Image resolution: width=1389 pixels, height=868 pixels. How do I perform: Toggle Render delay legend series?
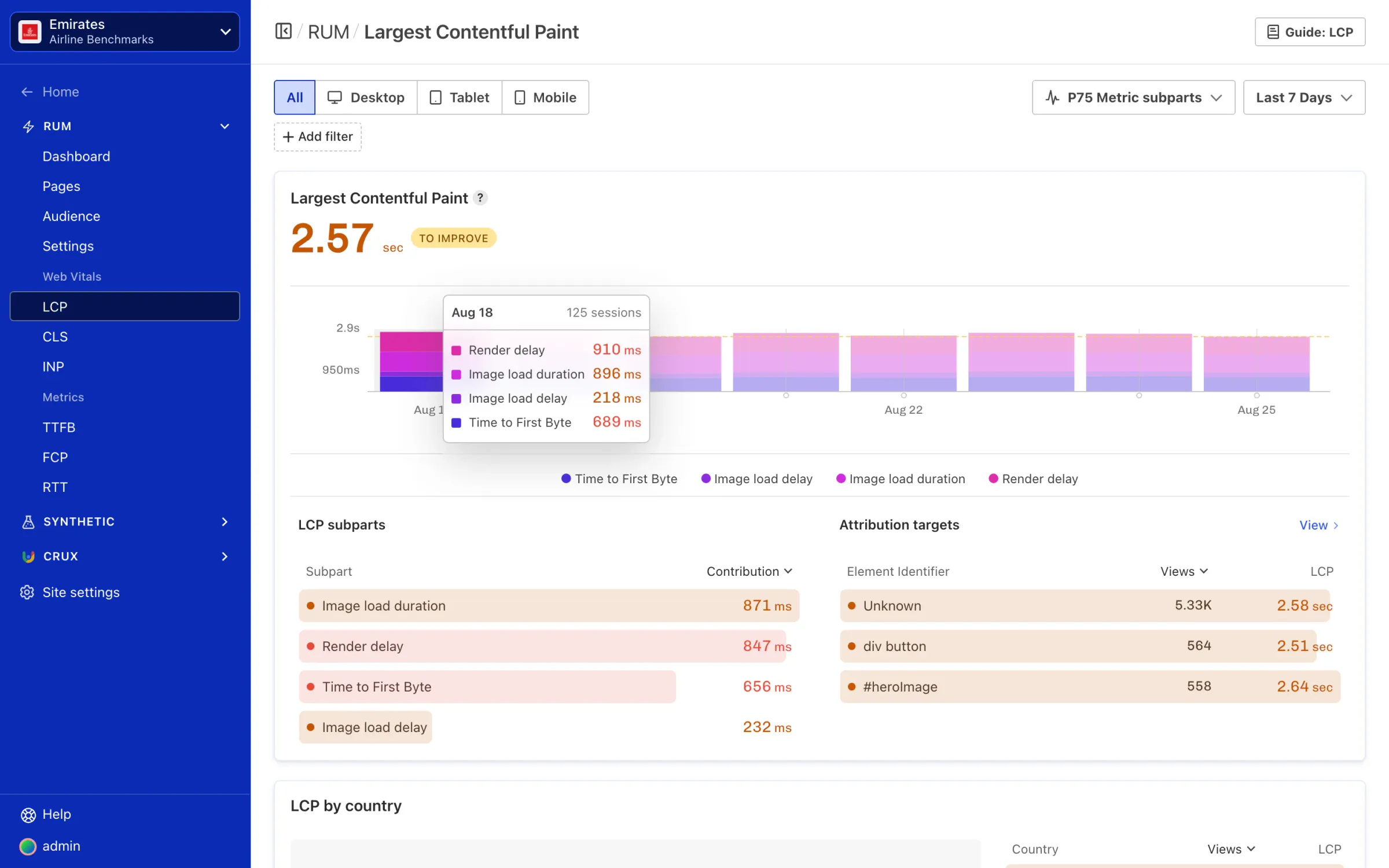pos(1034,479)
